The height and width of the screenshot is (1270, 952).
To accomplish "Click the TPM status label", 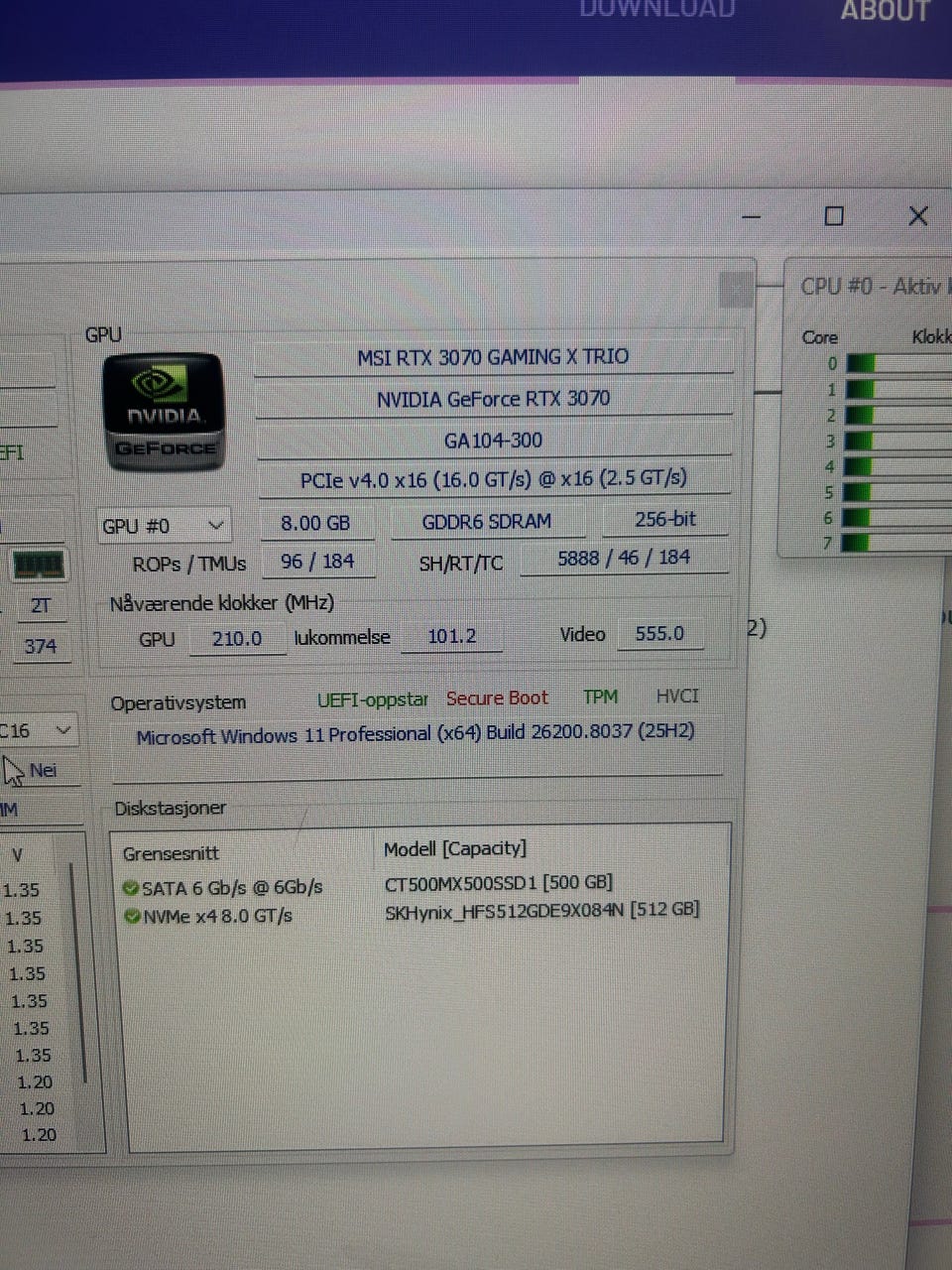I will point(600,697).
